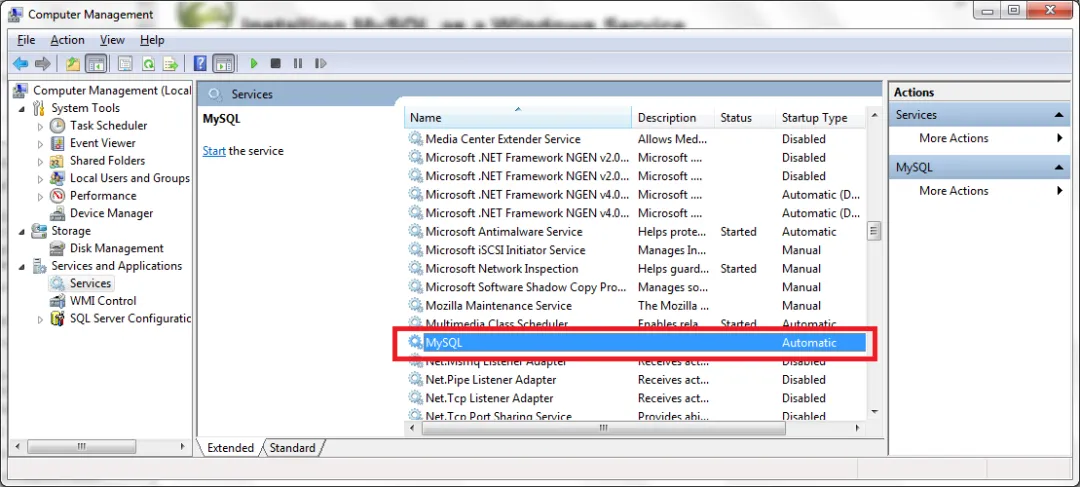The width and height of the screenshot is (1080, 487).
Task: Click the Up One Level folder icon
Action: click(x=73, y=63)
